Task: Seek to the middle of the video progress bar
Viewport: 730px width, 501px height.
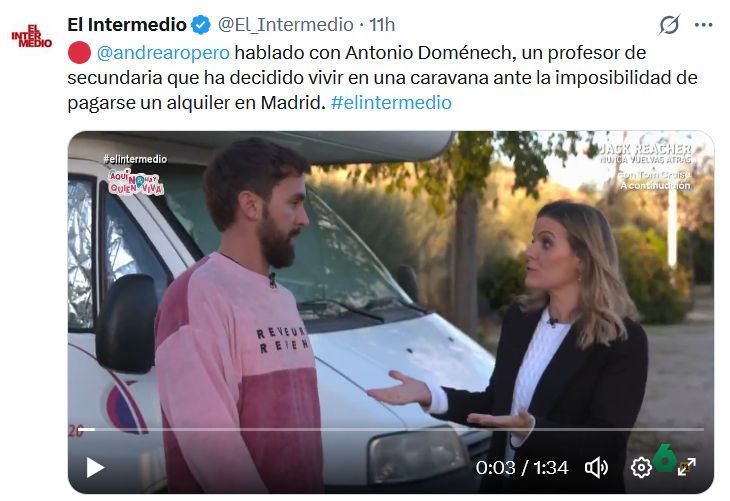Action: pyautogui.click(x=391, y=429)
